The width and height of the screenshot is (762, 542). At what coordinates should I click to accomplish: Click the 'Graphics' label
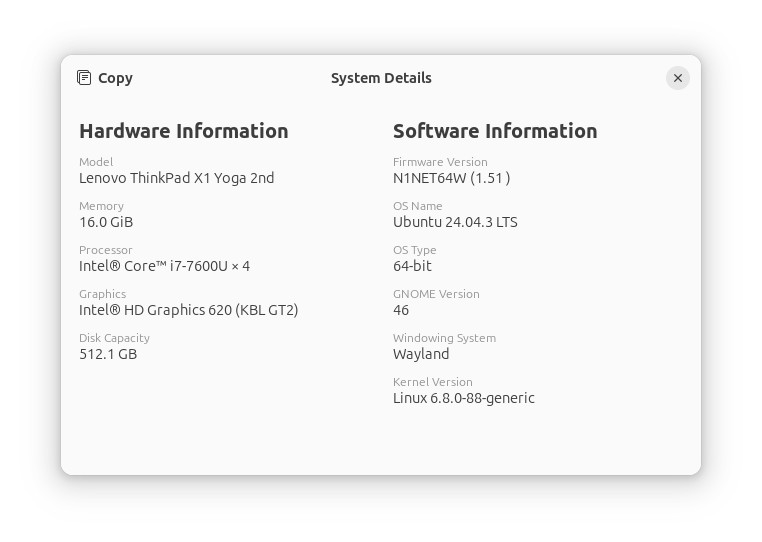tap(103, 294)
